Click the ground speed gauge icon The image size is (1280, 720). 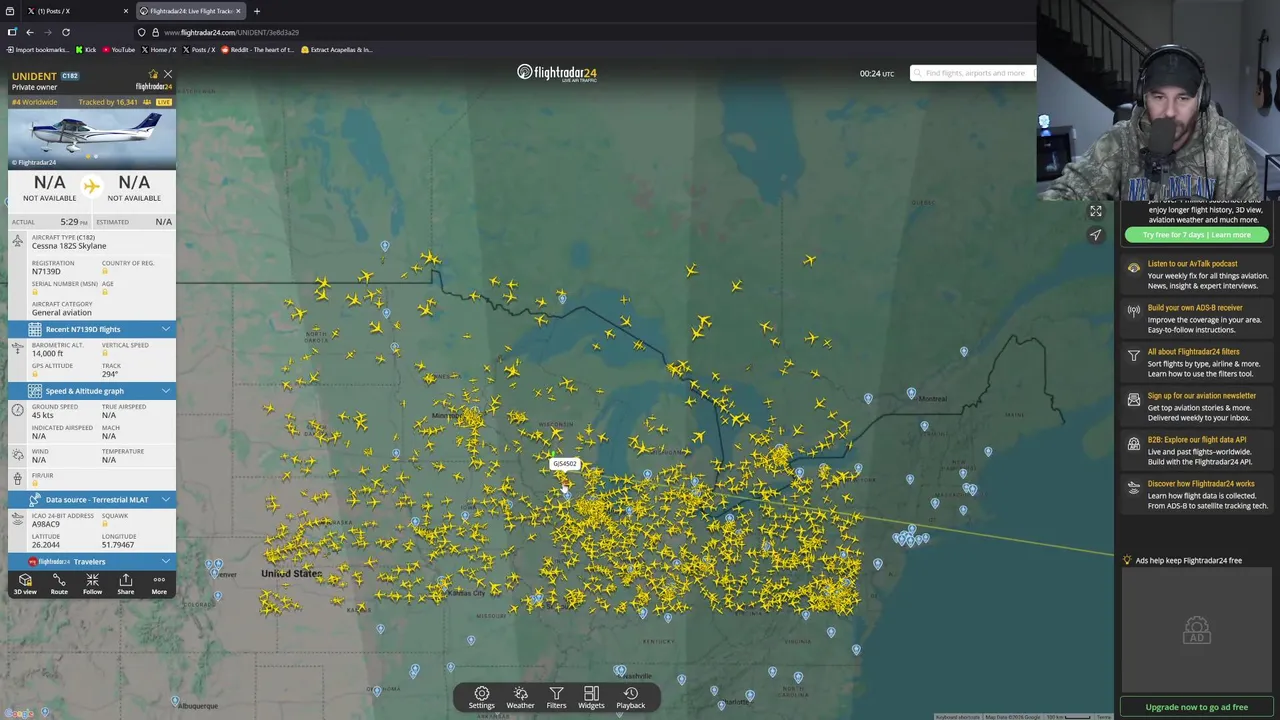click(17, 410)
